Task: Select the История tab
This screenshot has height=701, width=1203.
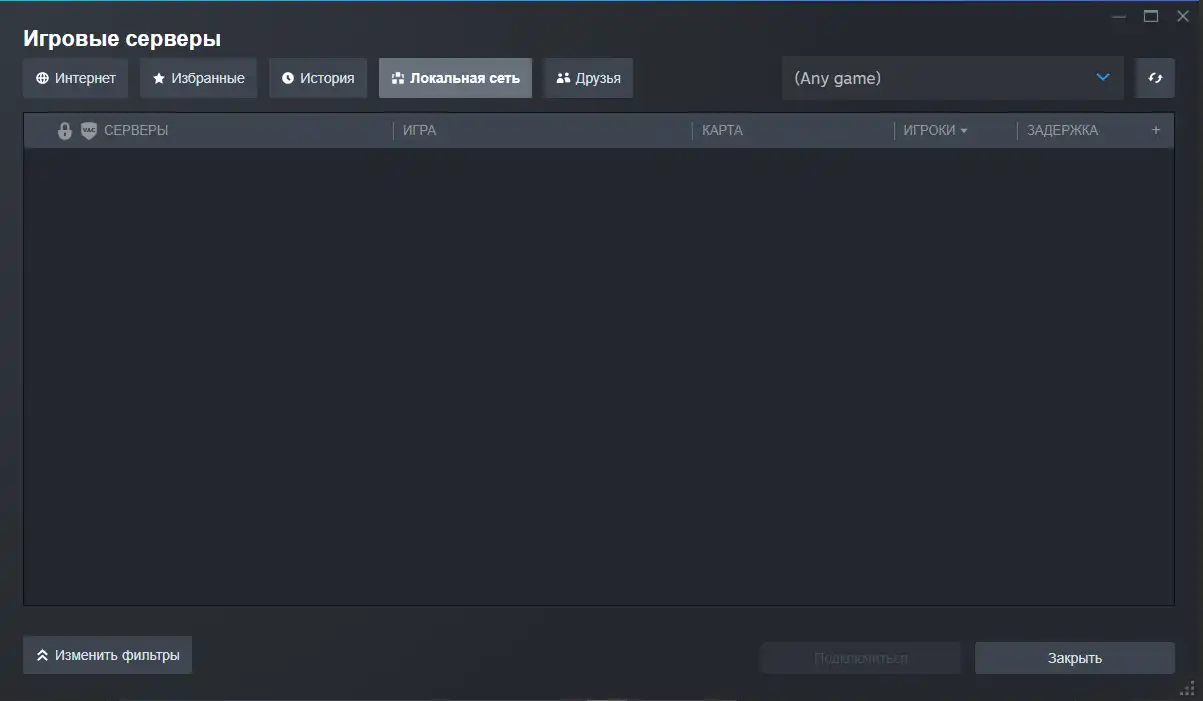Action: [318, 78]
